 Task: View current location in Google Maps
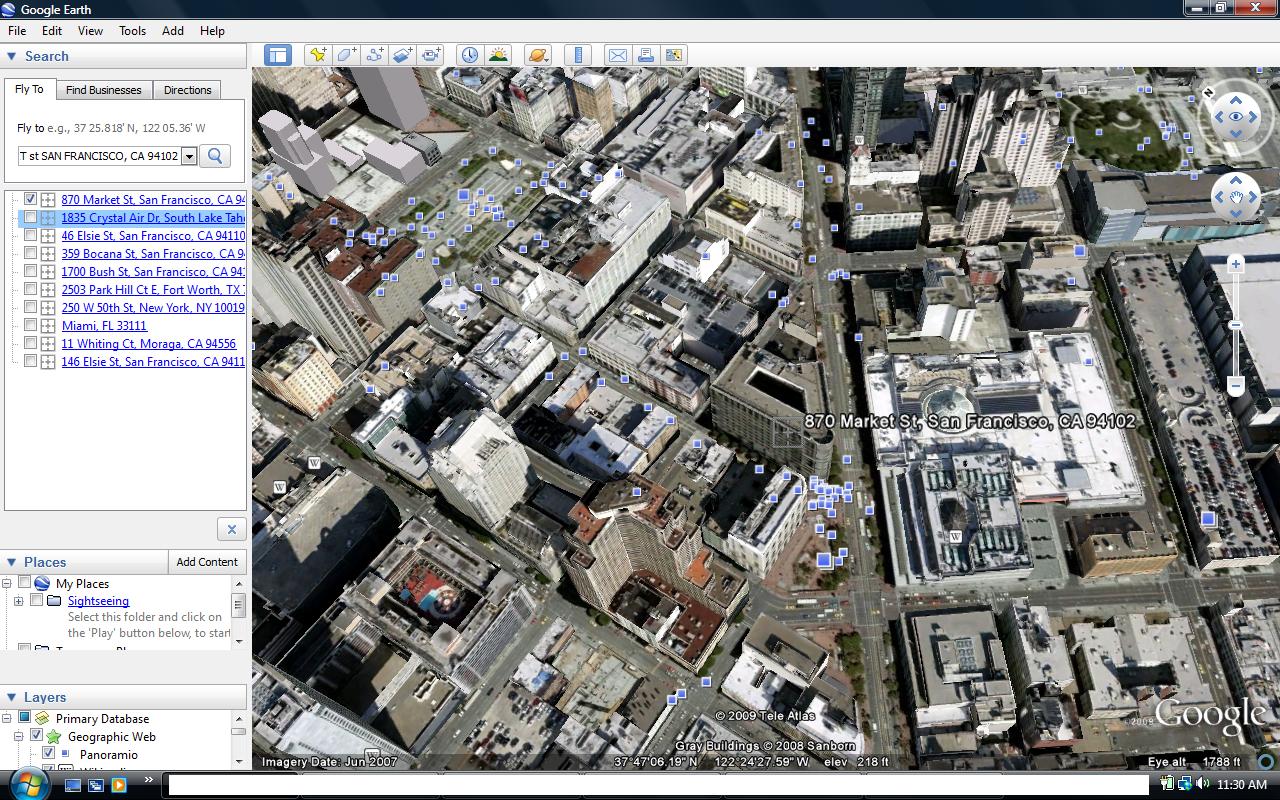pos(674,55)
